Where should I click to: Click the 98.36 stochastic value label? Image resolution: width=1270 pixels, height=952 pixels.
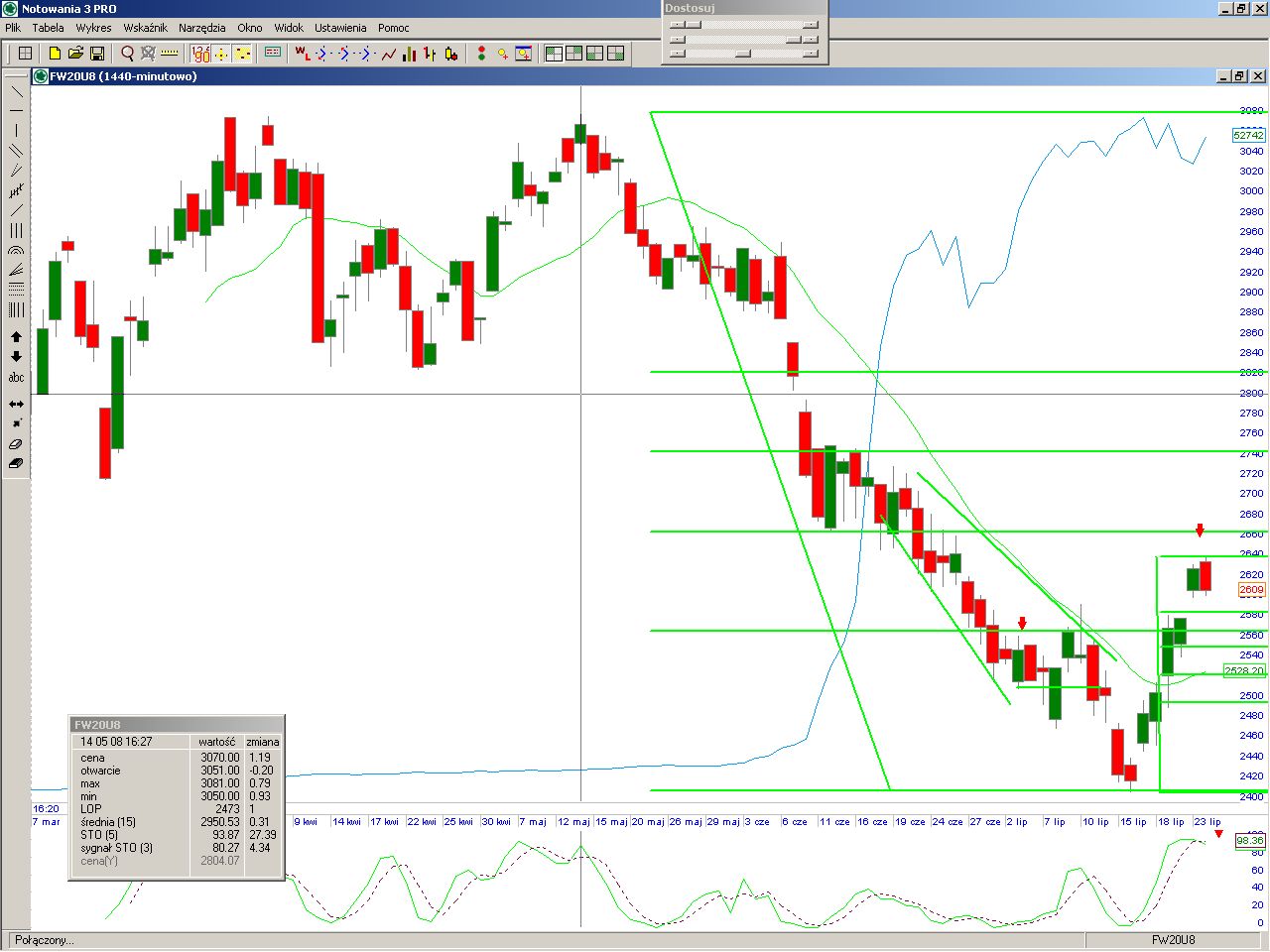[x=1250, y=841]
